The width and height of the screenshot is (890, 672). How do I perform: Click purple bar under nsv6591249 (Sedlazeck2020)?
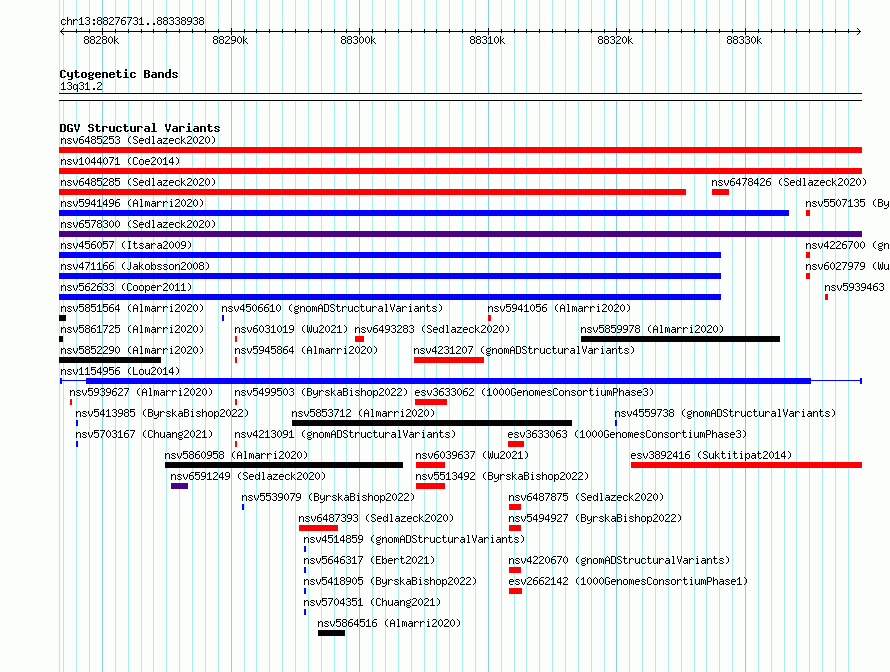179,486
